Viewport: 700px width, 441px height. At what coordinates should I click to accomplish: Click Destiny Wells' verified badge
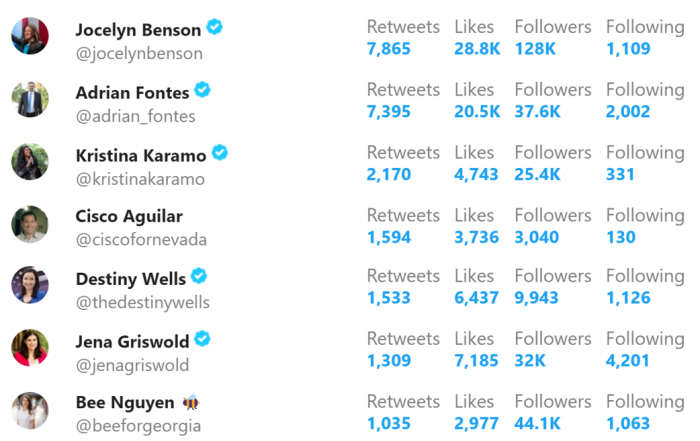click(199, 276)
